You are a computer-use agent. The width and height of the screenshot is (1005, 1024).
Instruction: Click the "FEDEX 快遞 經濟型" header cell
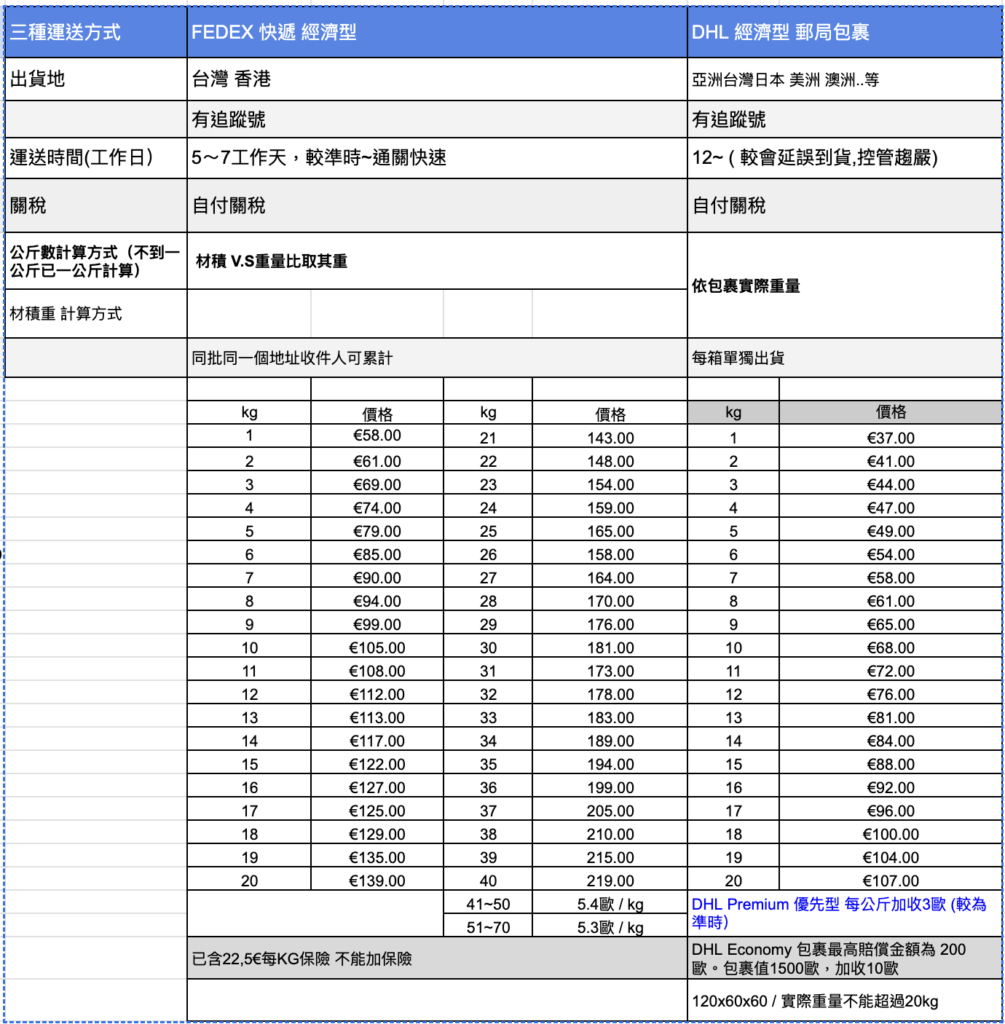(437, 32)
